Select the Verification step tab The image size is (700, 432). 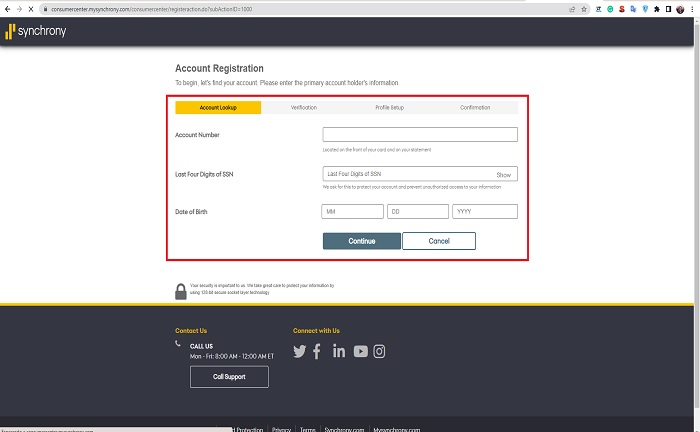tap(304, 107)
